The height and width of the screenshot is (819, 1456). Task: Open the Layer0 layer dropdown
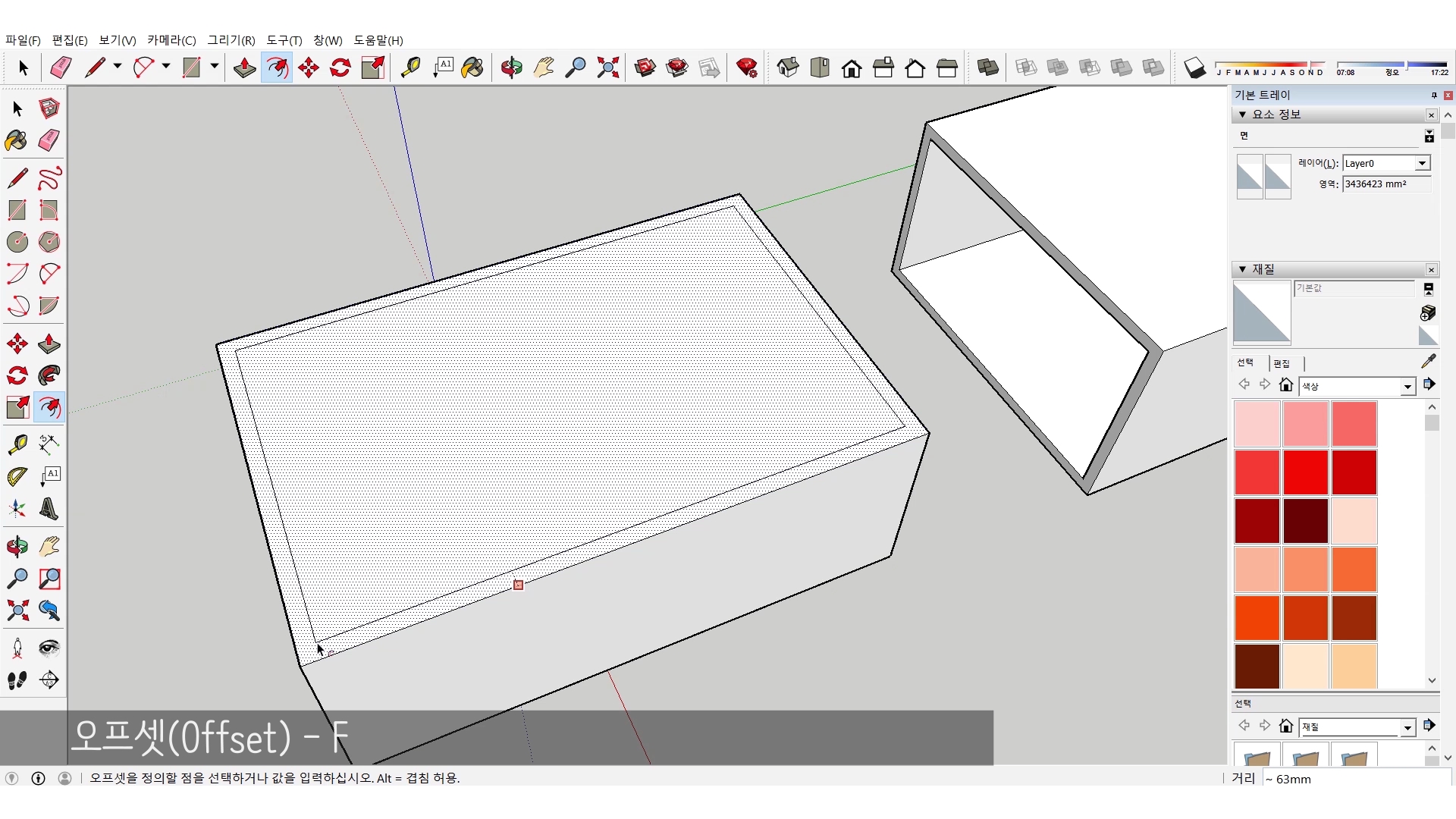1423,164
